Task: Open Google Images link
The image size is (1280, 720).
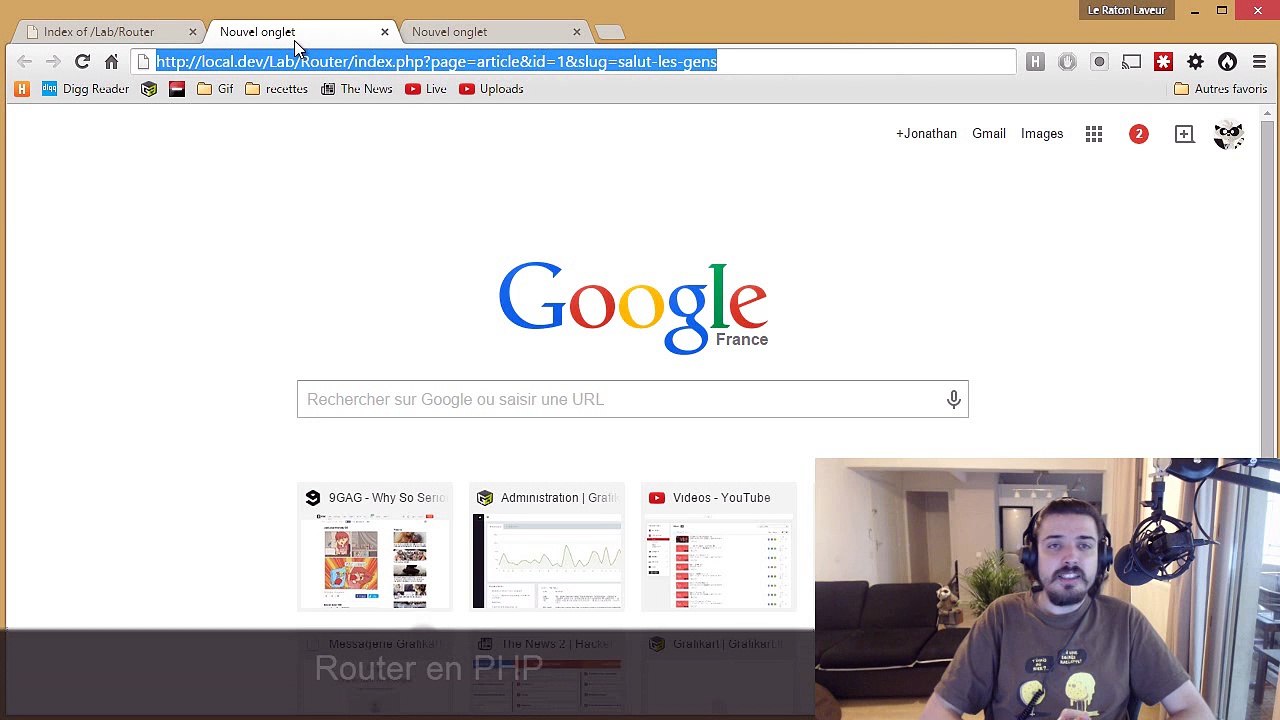Action: (1042, 134)
